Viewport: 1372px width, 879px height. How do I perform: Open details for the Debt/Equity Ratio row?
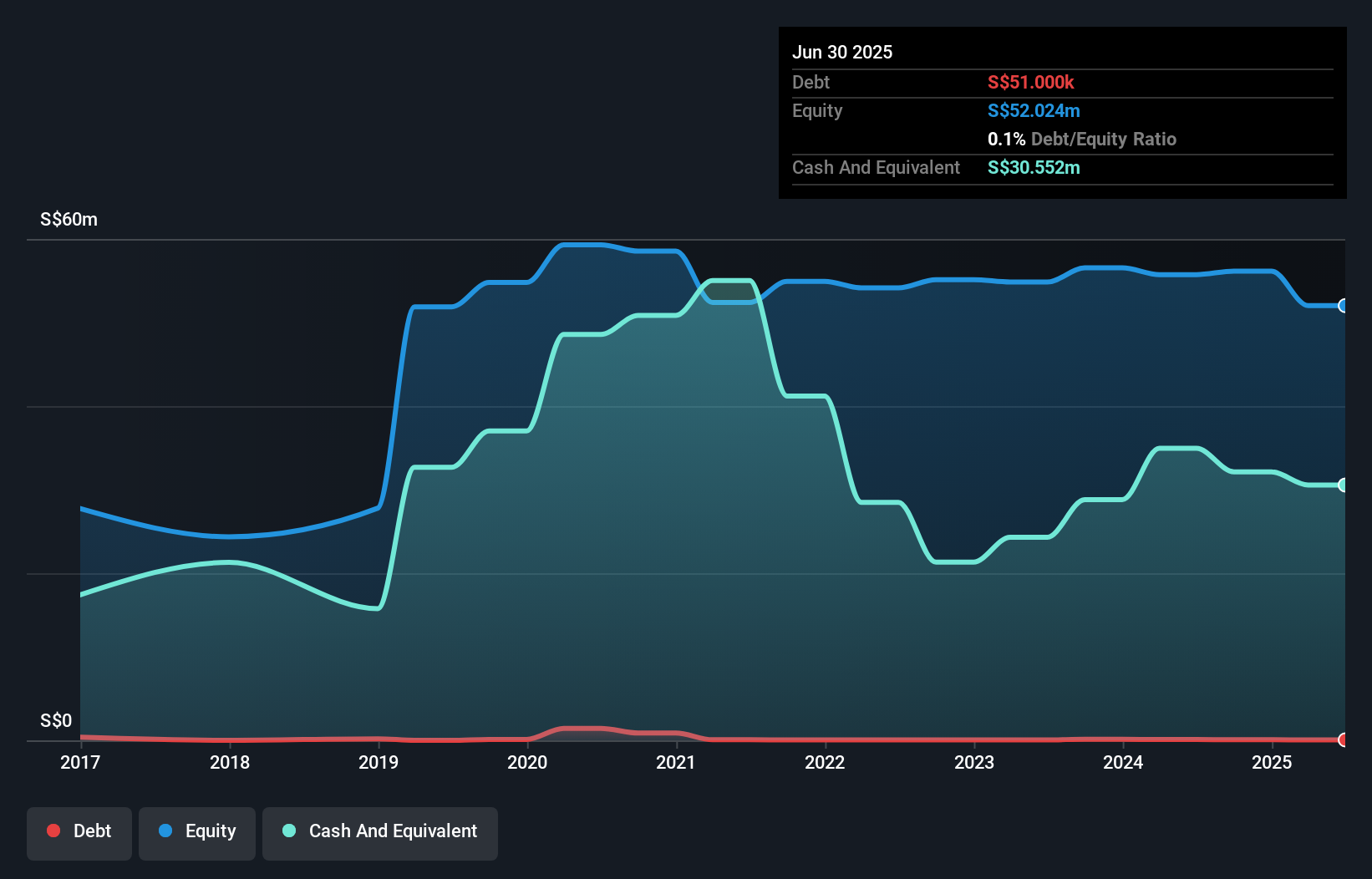click(x=1083, y=139)
